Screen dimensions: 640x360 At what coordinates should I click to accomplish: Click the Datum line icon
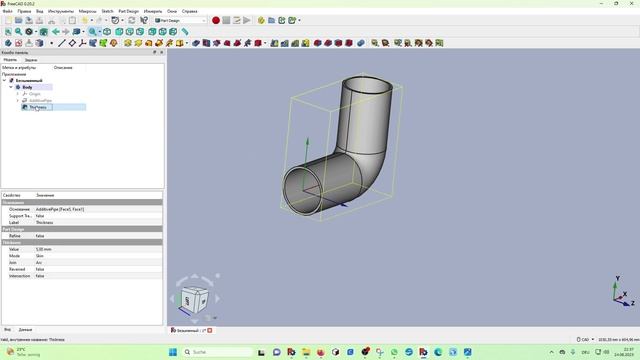coord(62,43)
